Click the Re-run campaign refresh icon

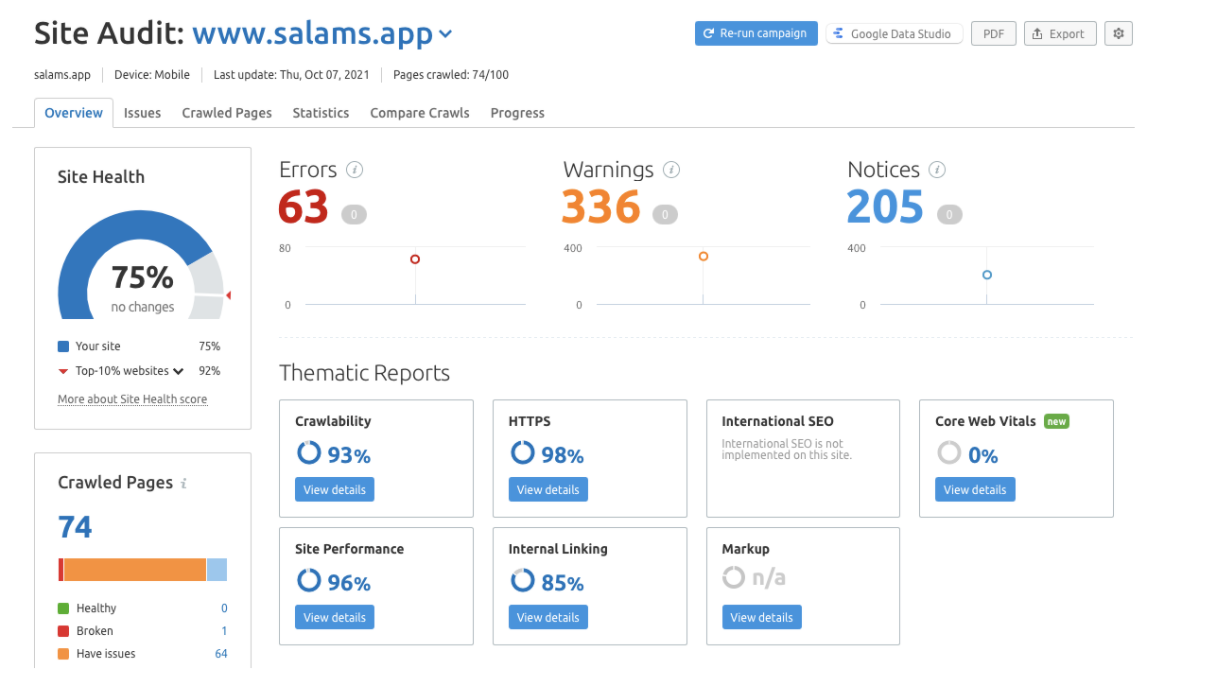710,33
